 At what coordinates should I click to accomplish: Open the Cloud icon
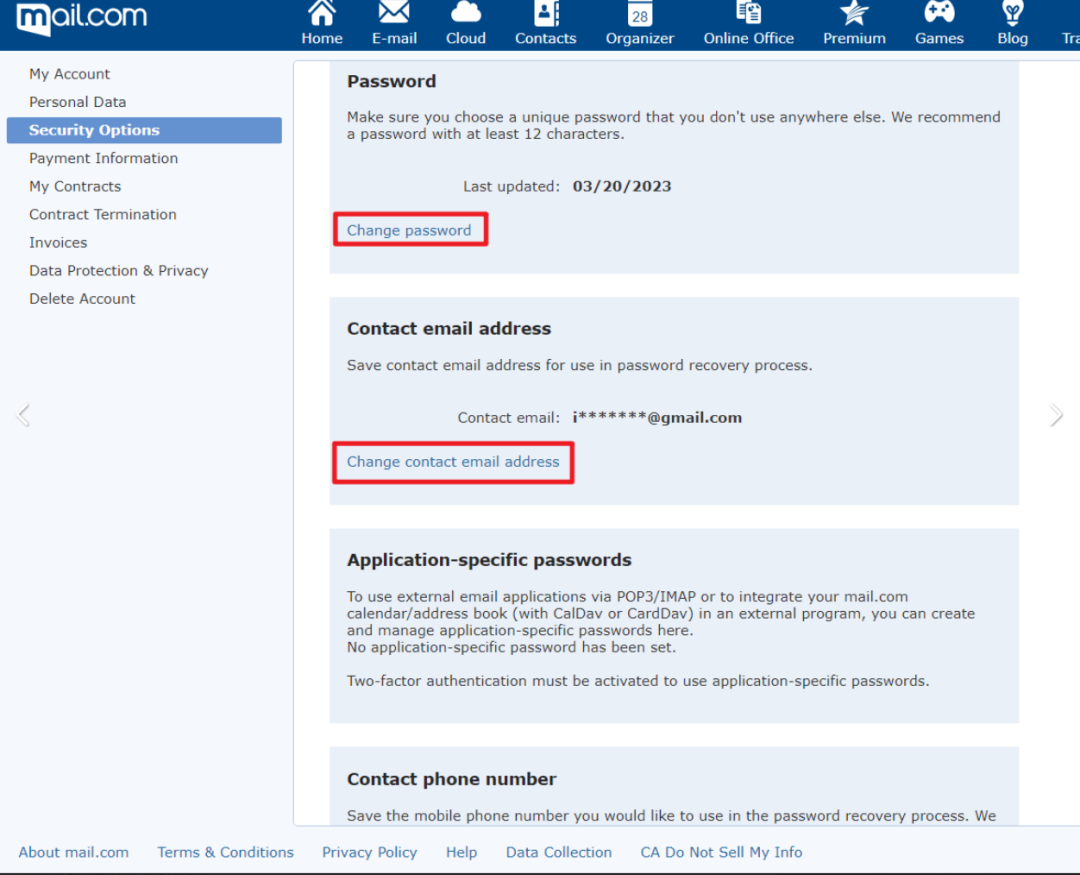coord(466,12)
